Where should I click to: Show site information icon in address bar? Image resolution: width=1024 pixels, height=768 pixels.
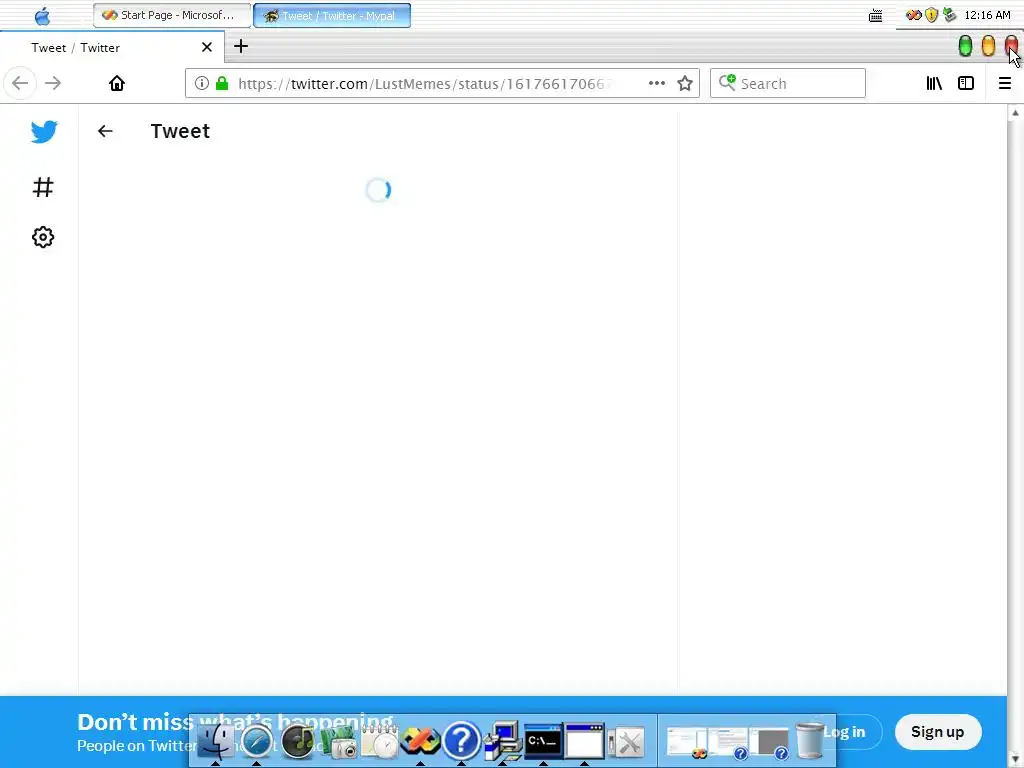202,83
